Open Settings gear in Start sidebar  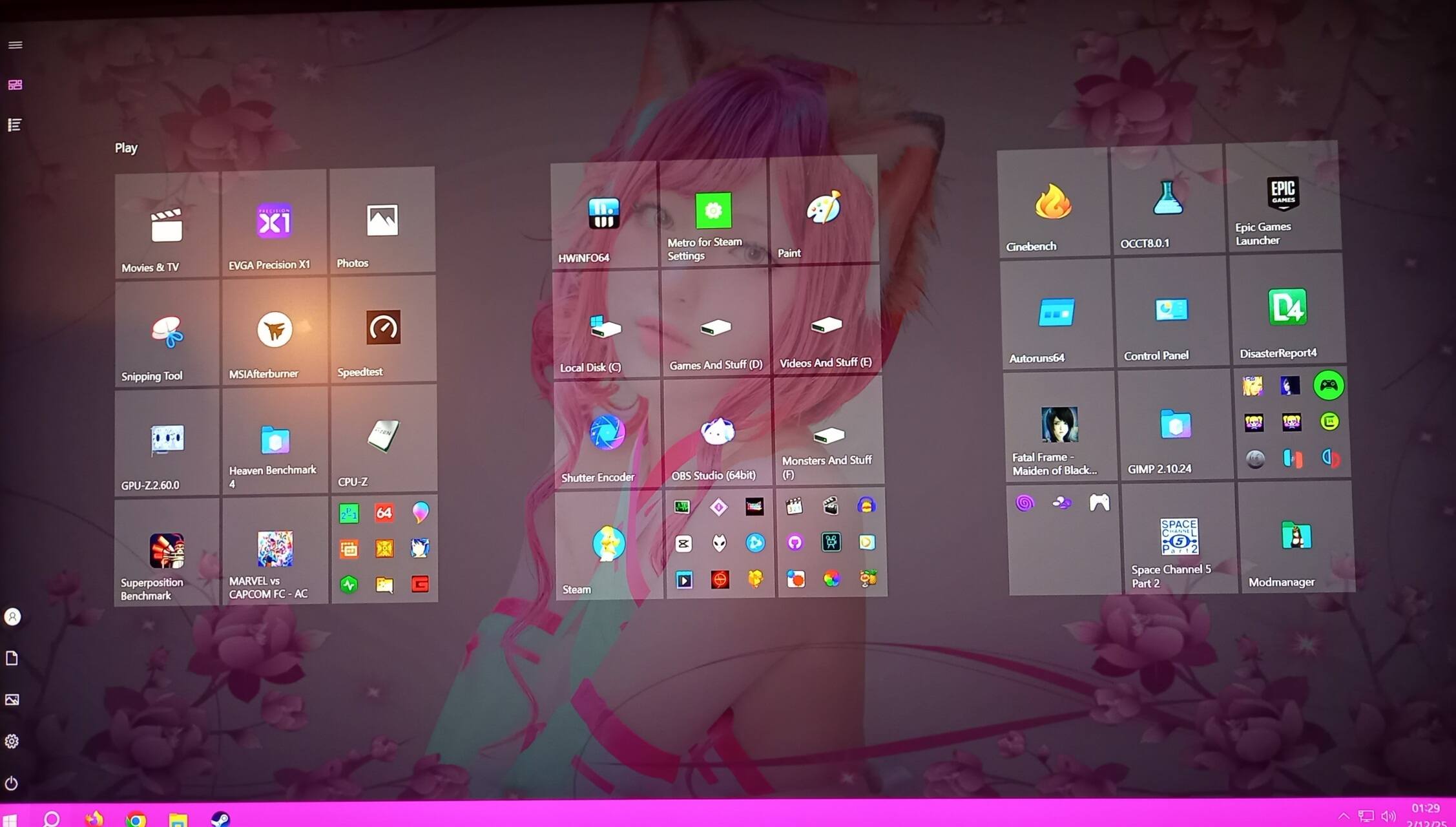coord(12,741)
